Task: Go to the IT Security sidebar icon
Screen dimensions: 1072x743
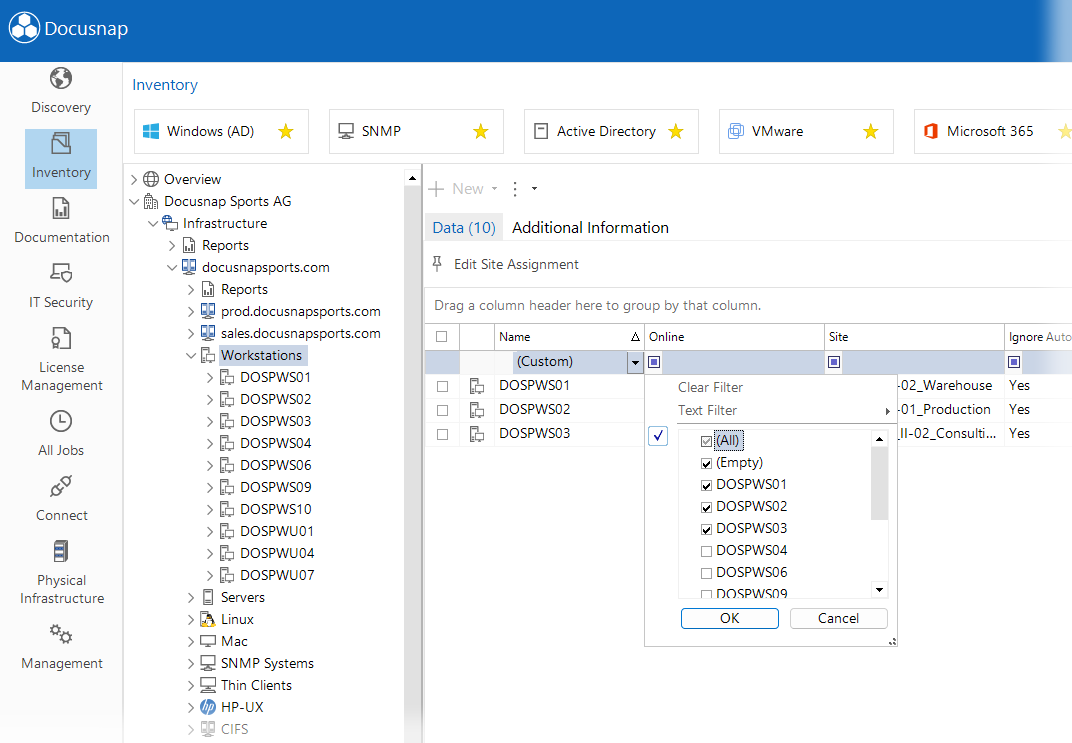Action: click(61, 273)
